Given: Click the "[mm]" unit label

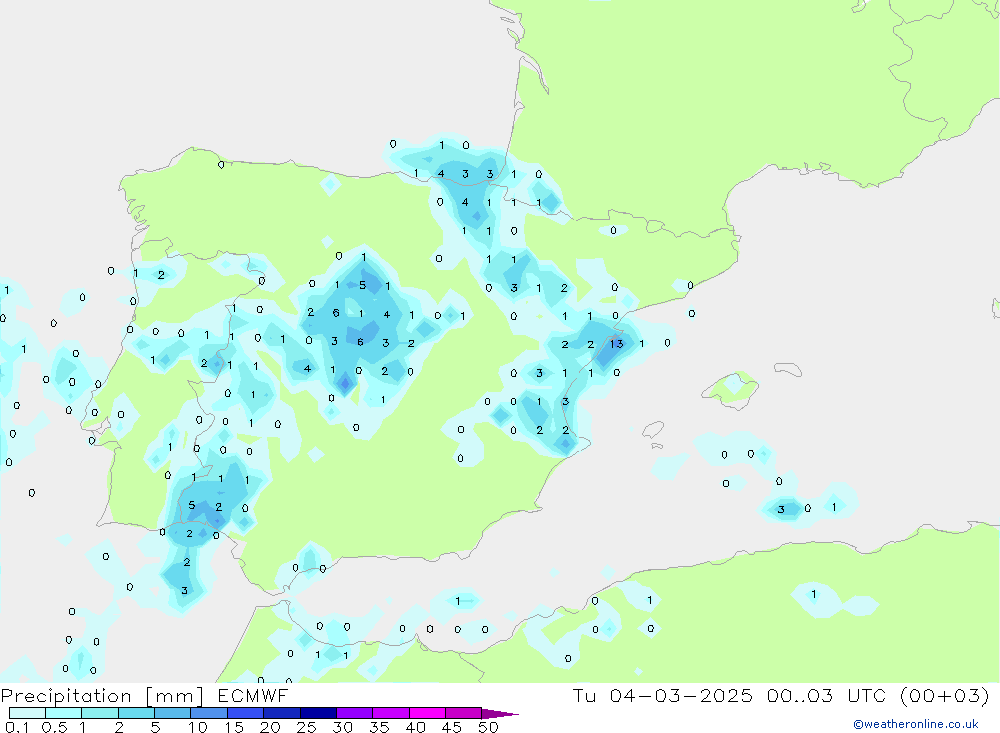Looking at the screenshot, I should 175,696.
